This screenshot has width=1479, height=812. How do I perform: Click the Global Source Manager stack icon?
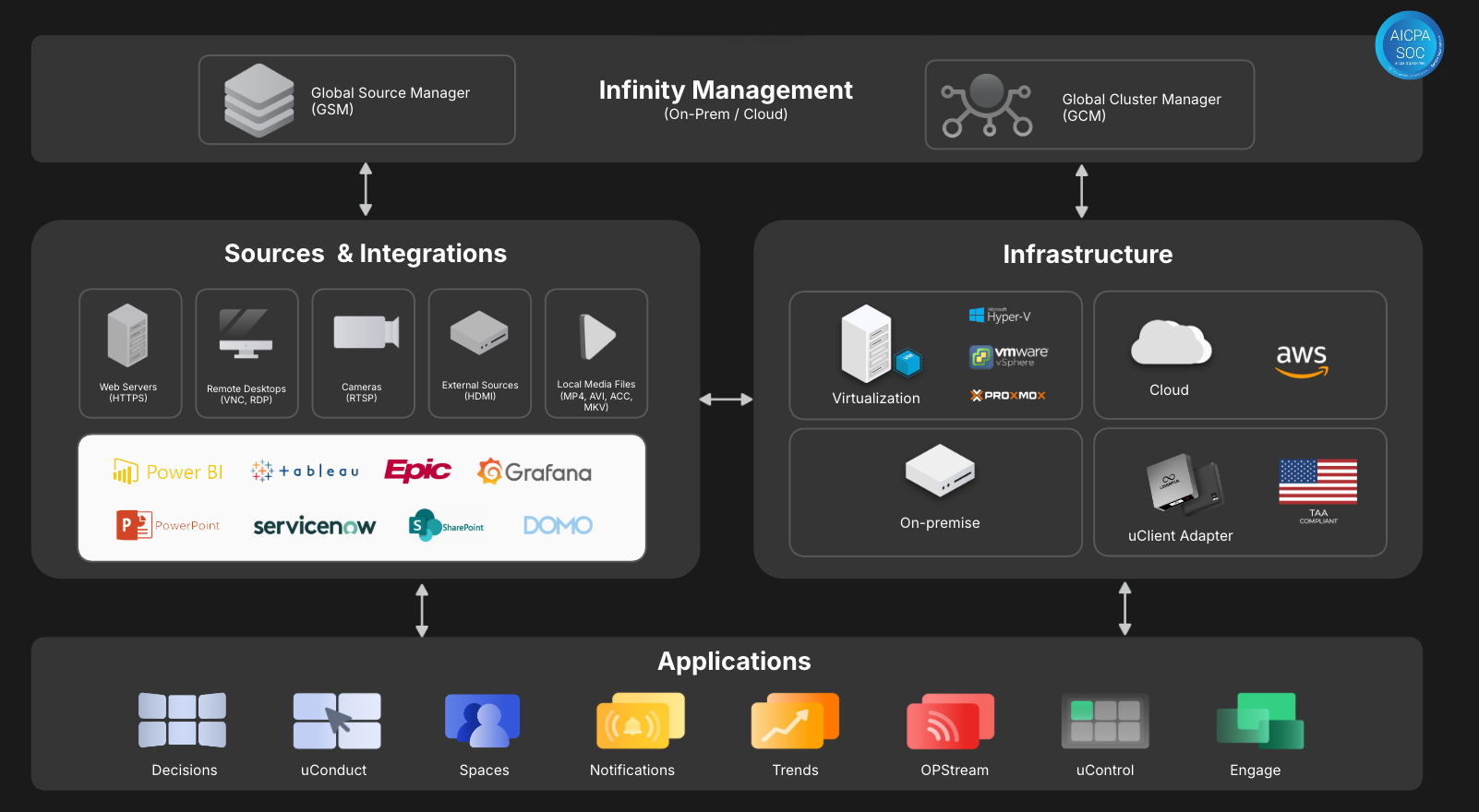click(259, 100)
